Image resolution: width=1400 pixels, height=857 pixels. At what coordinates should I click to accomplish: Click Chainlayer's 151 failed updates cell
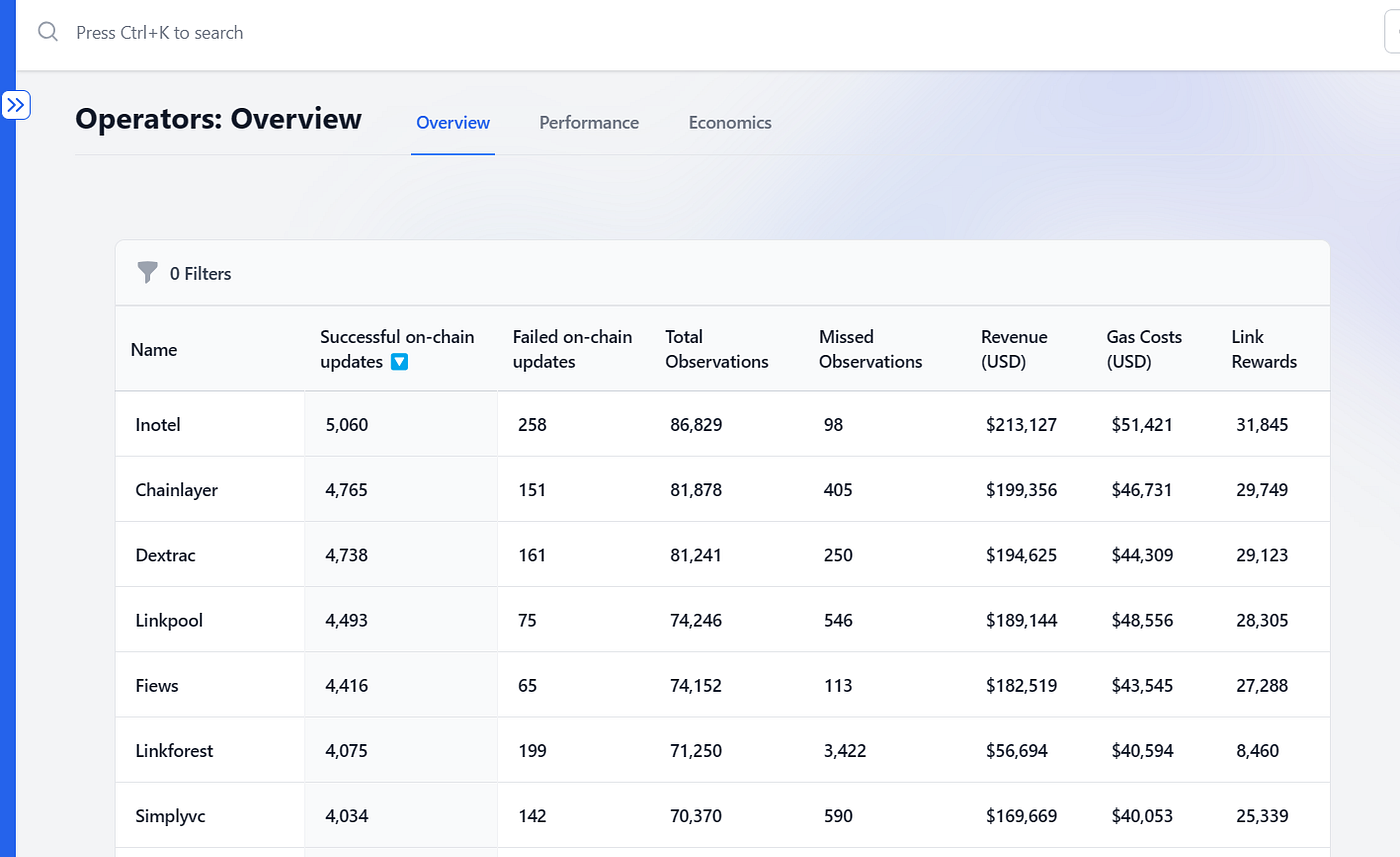coord(532,490)
